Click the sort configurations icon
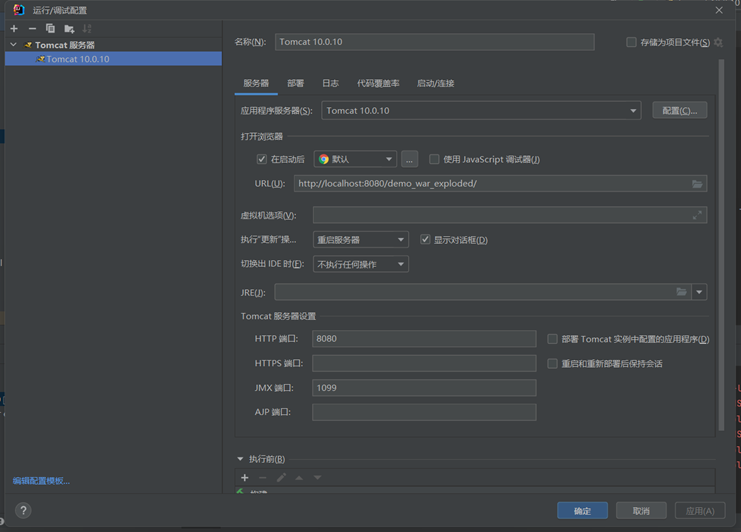 coord(87,29)
